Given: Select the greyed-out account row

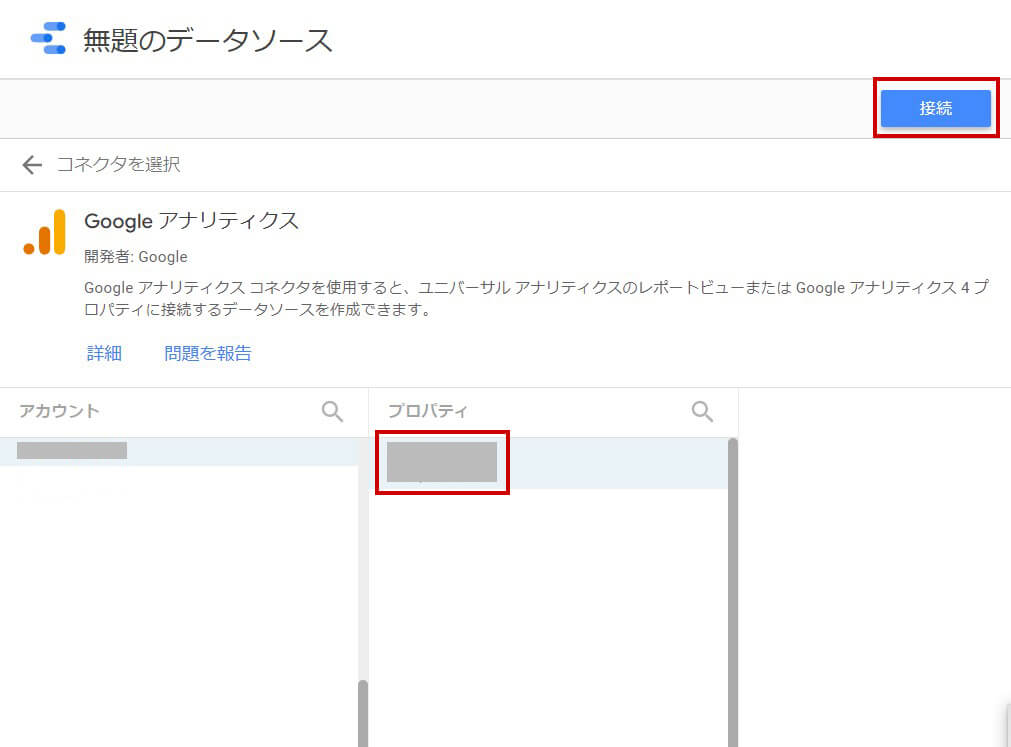Looking at the screenshot, I should click(179, 451).
